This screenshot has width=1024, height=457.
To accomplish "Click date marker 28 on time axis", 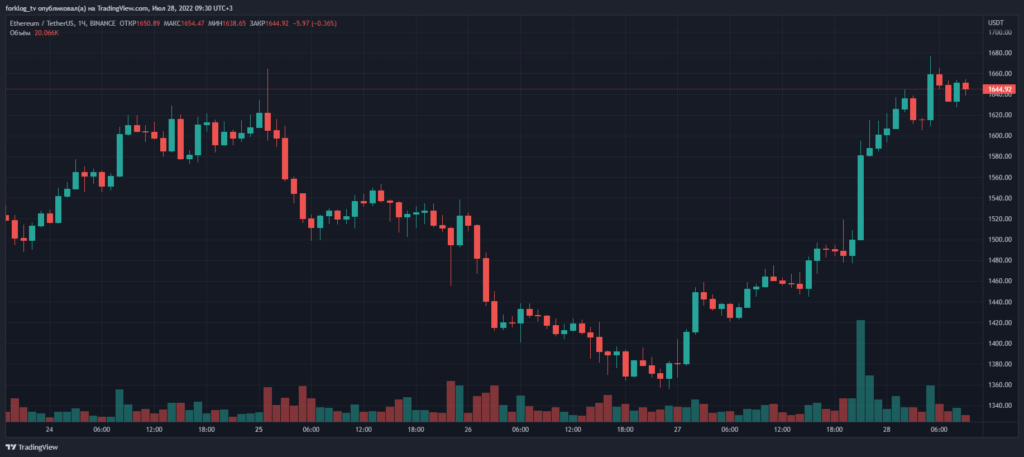I will point(886,430).
